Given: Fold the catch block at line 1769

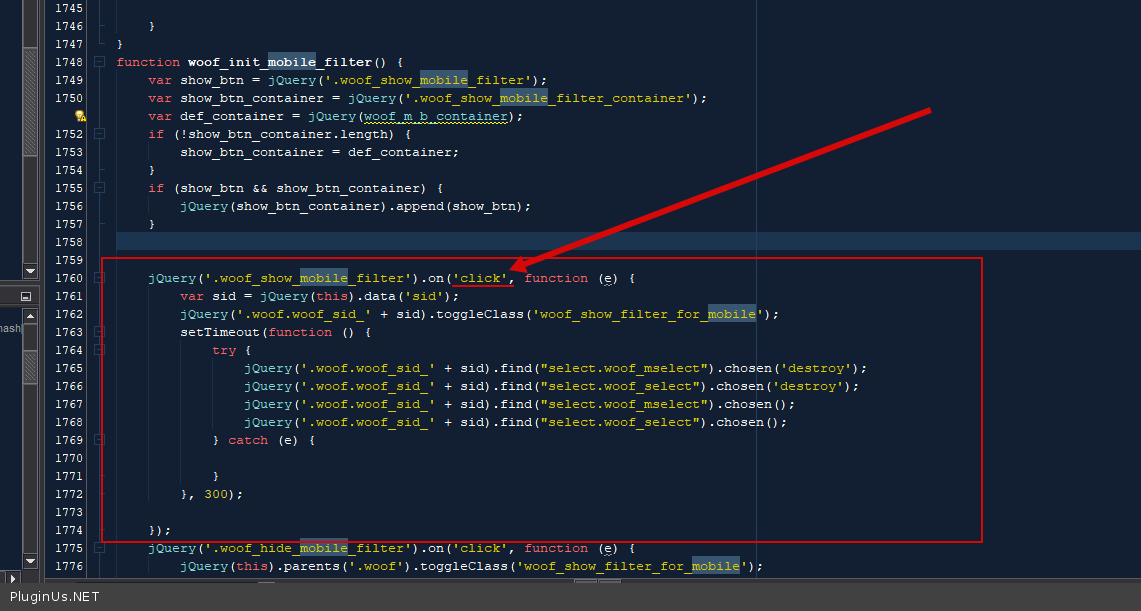Looking at the screenshot, I should (x=100, y=440).
